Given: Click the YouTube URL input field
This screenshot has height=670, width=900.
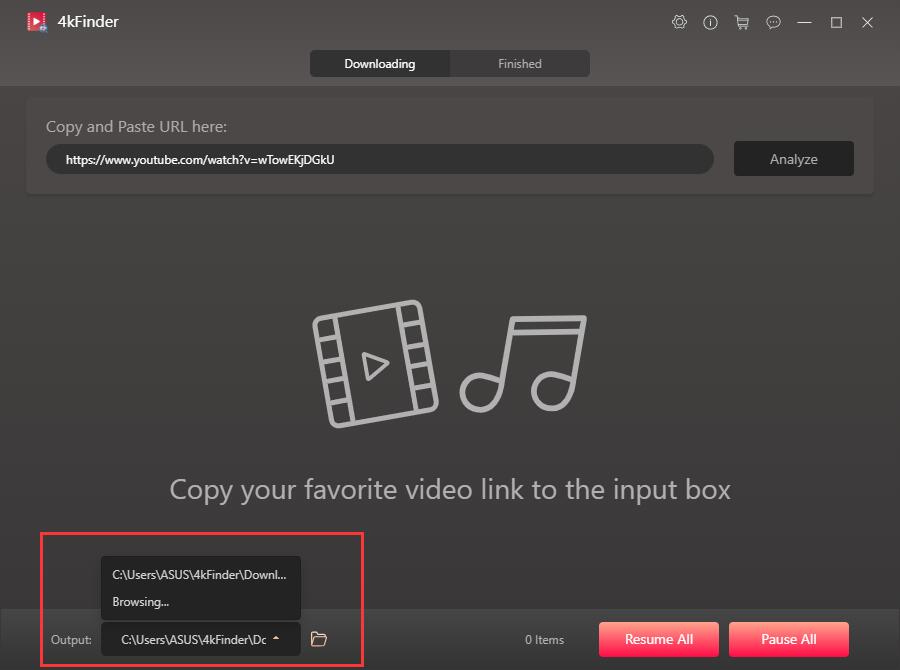Looking at the screenshot, I should tap(378, 158).
